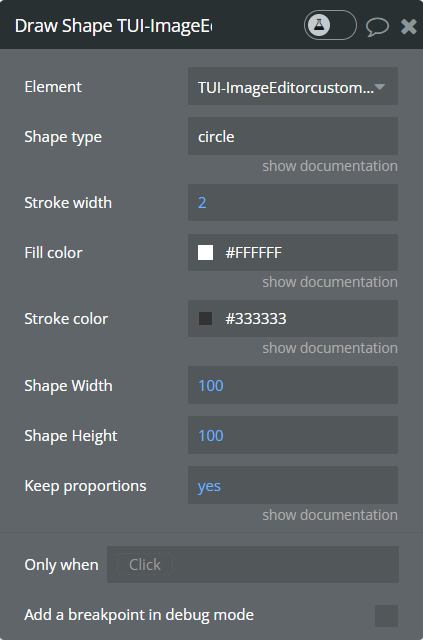
Task: Click the #333333 stroke color text
Action: click(256, 319)
